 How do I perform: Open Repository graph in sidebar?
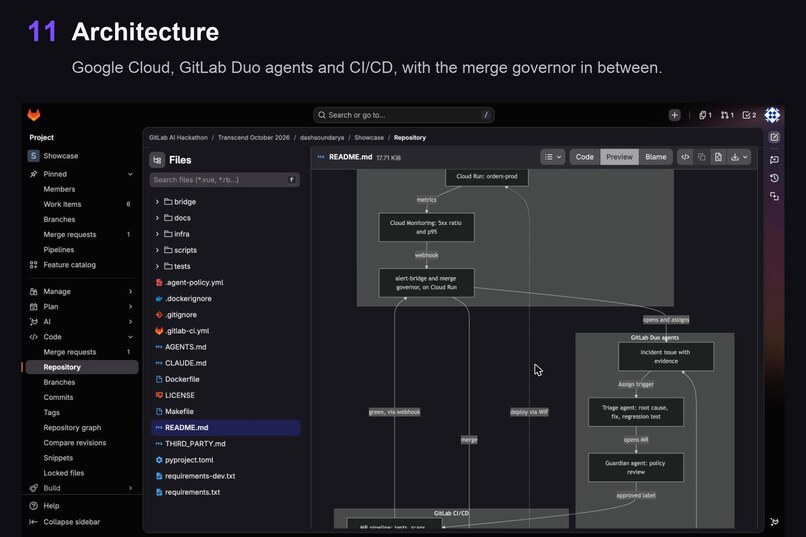point(72,428)
